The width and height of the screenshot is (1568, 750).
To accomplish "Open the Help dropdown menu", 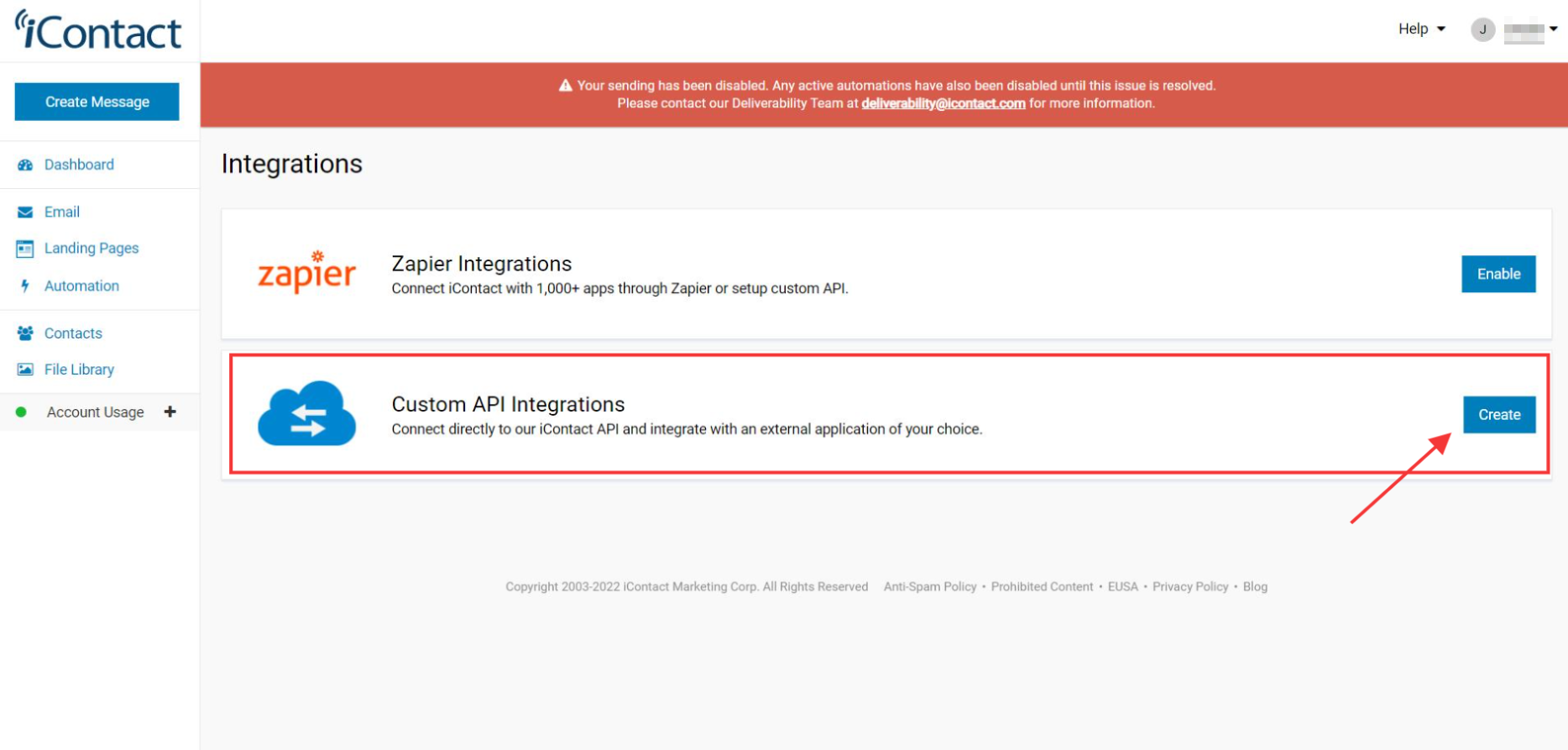I will pos(1421,29).
